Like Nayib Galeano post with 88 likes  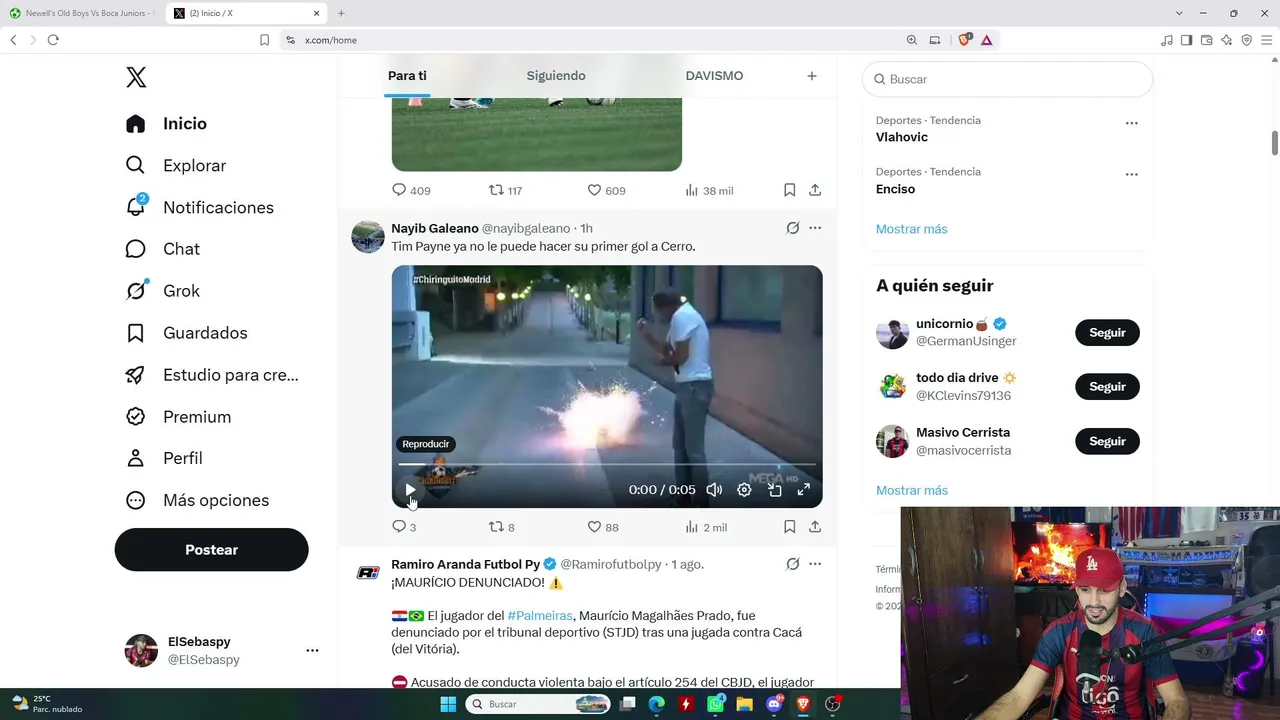(x=593, y=527)
